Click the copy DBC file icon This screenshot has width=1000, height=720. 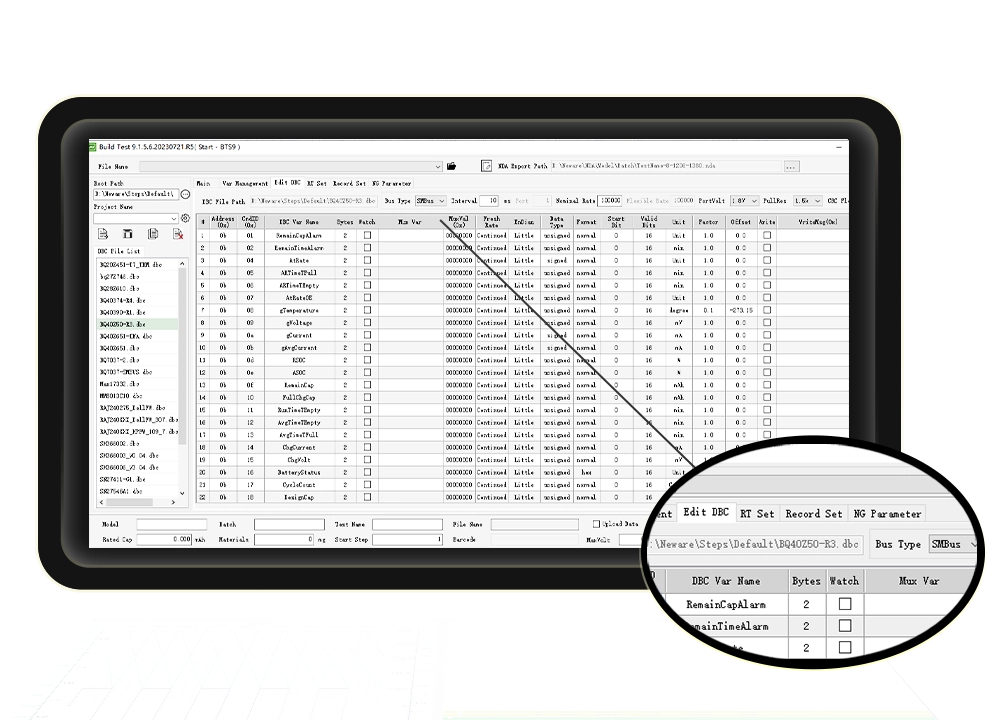click(153, 234)
